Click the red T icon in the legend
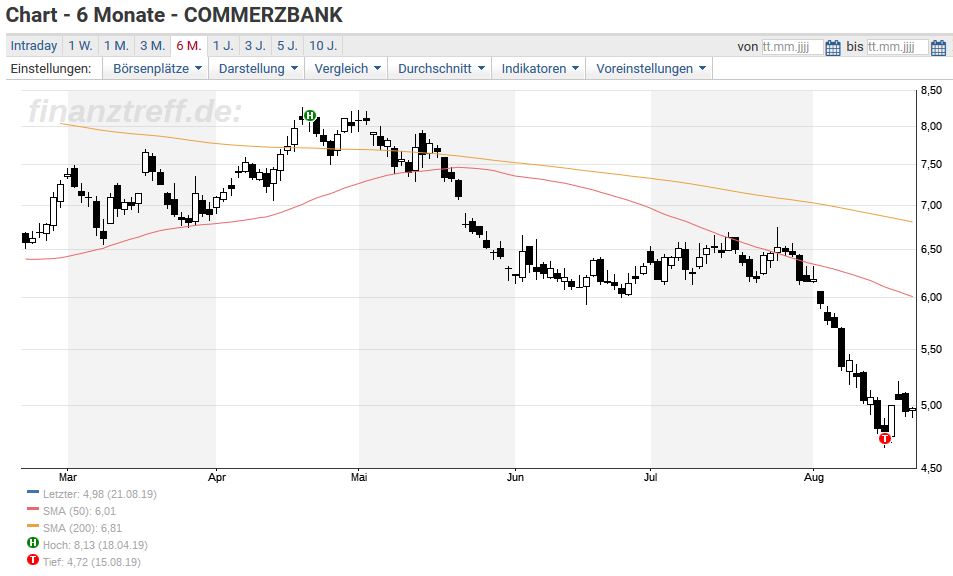953x576 pixels. 33,560
